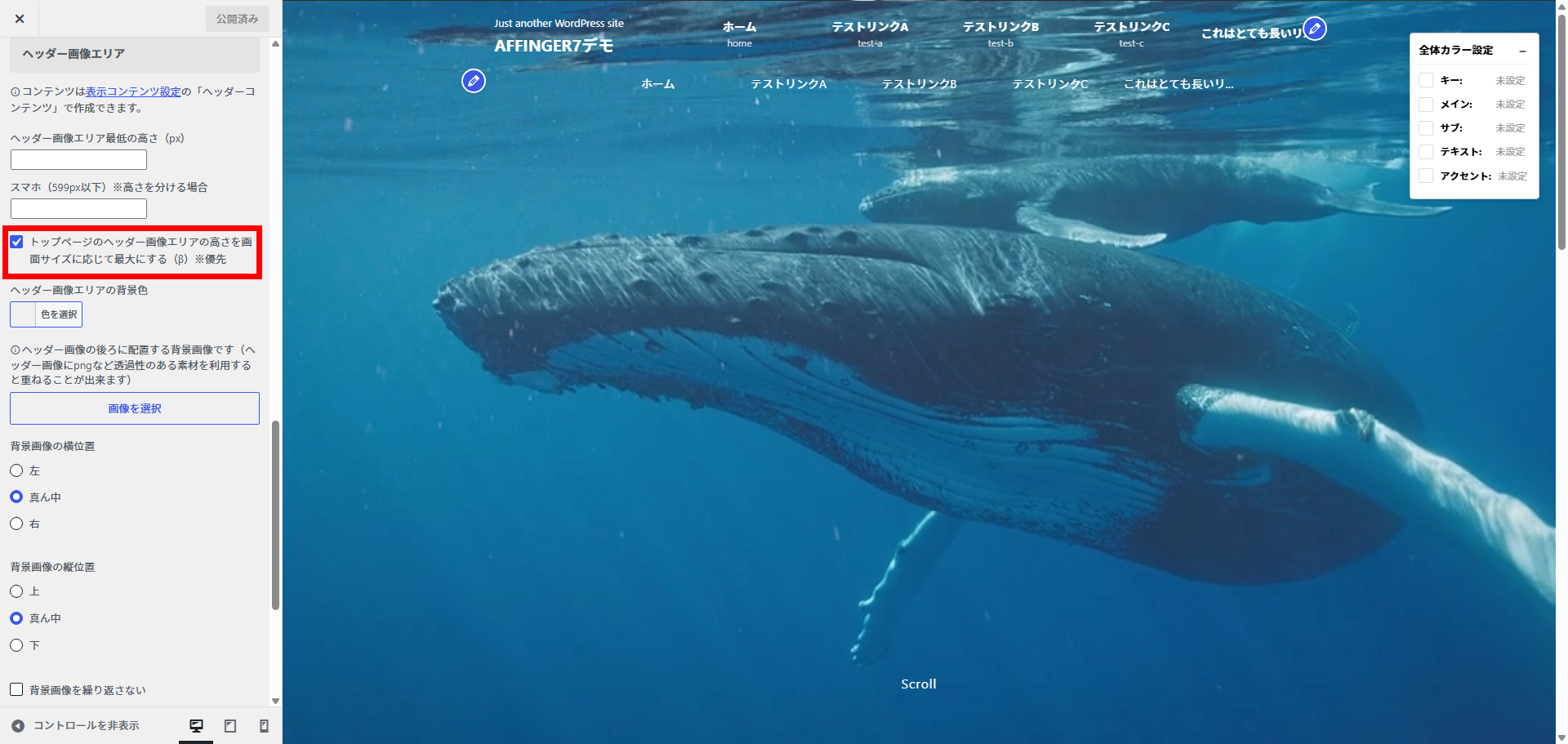The height and width of the screenshot is (744, 1568).
Task: Open the テキスト color swatch
Action: (1426, 152)
